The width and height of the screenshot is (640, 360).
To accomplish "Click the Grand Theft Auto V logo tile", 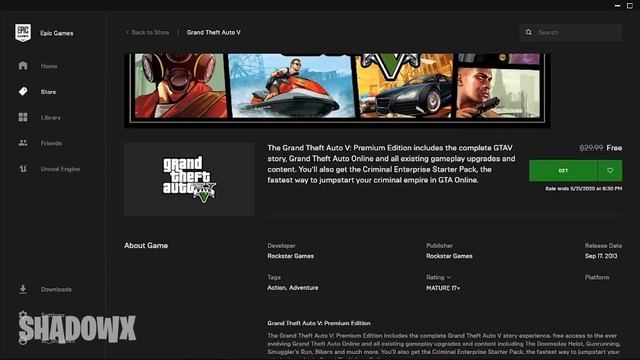I will [x=189, y=179].
